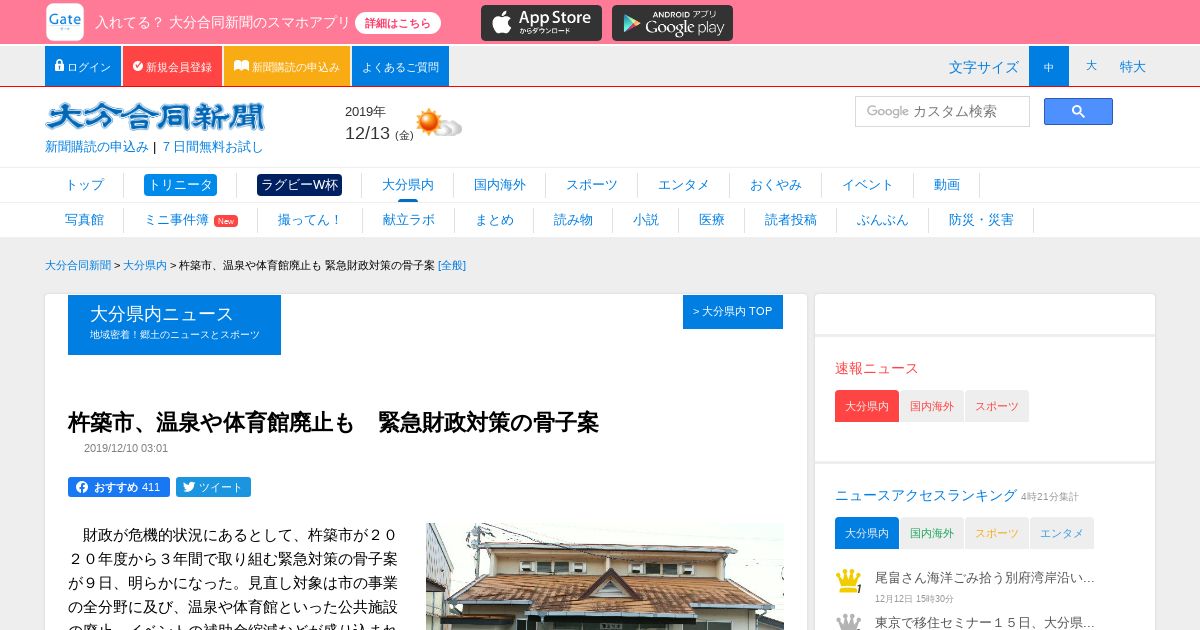
Task: Open the 読み物 submenu item
Action: (x=573, y=220)
